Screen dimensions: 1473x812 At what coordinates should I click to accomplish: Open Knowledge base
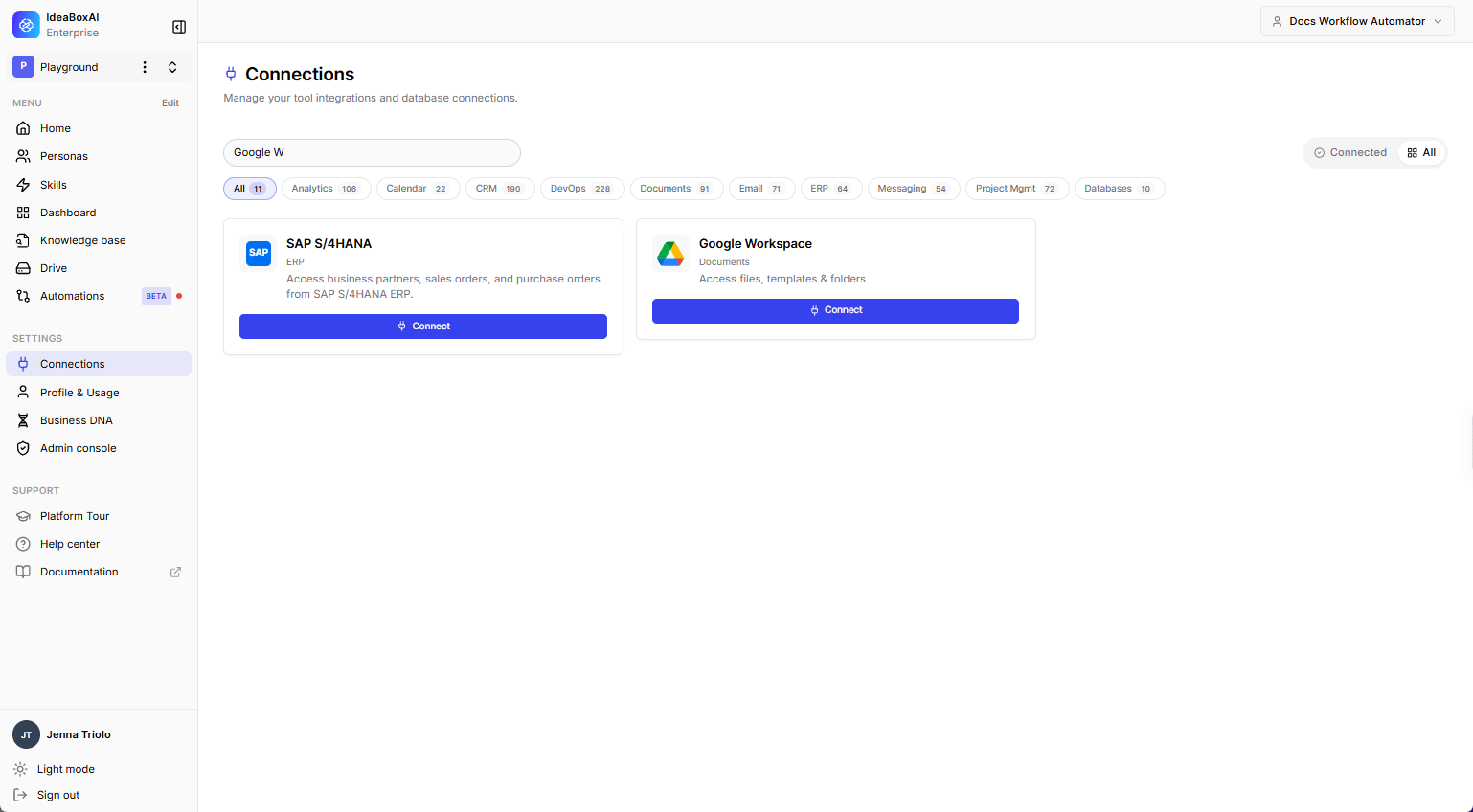(x=99, y=240)
